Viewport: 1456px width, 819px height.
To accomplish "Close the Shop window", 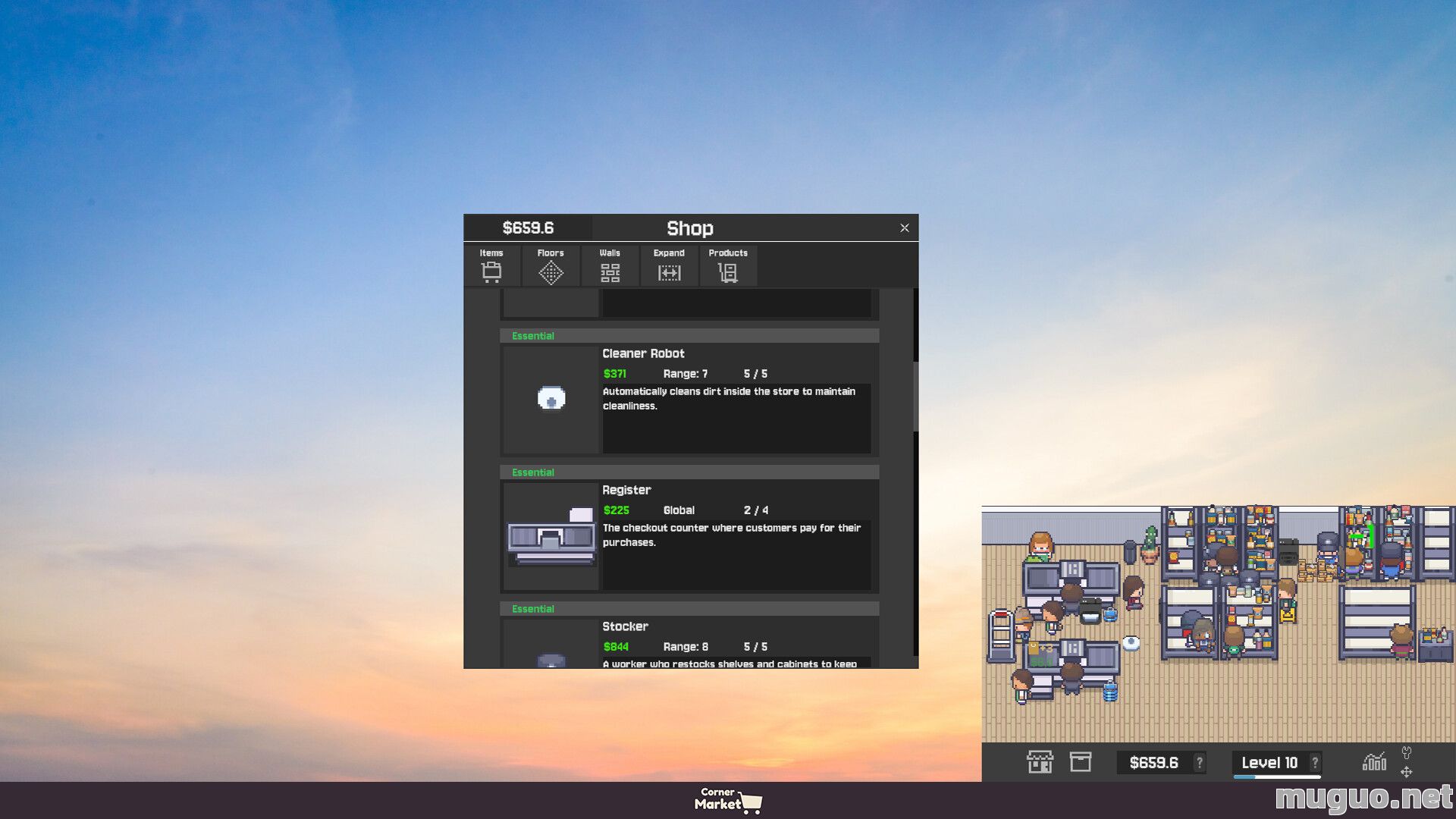I will click(x=905, y=227).
